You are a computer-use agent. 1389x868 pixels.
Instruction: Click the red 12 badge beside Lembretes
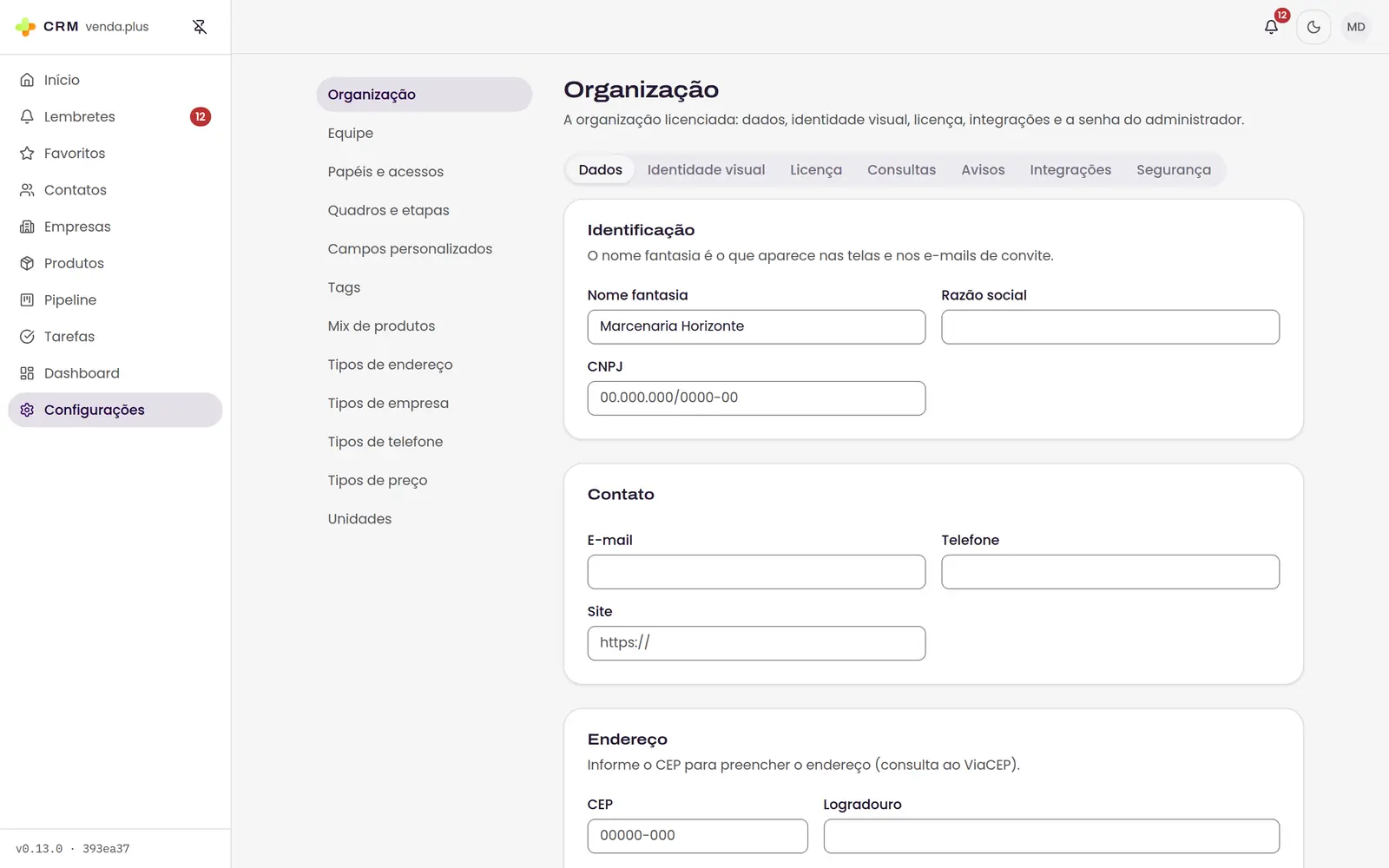click(x=201, y=116)
